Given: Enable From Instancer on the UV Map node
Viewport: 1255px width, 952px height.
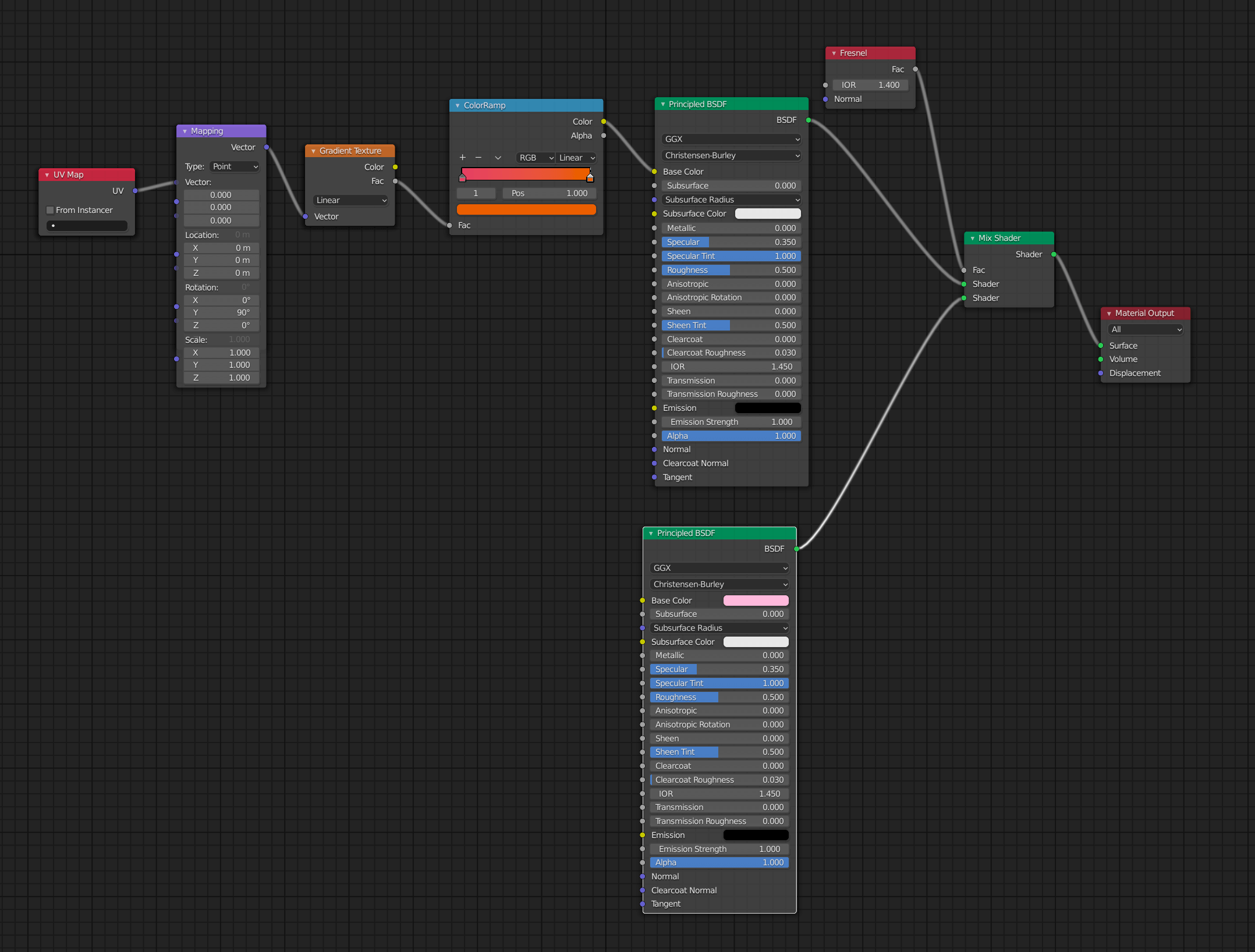Looking at the screenshot, I should (x=50, y=209).
